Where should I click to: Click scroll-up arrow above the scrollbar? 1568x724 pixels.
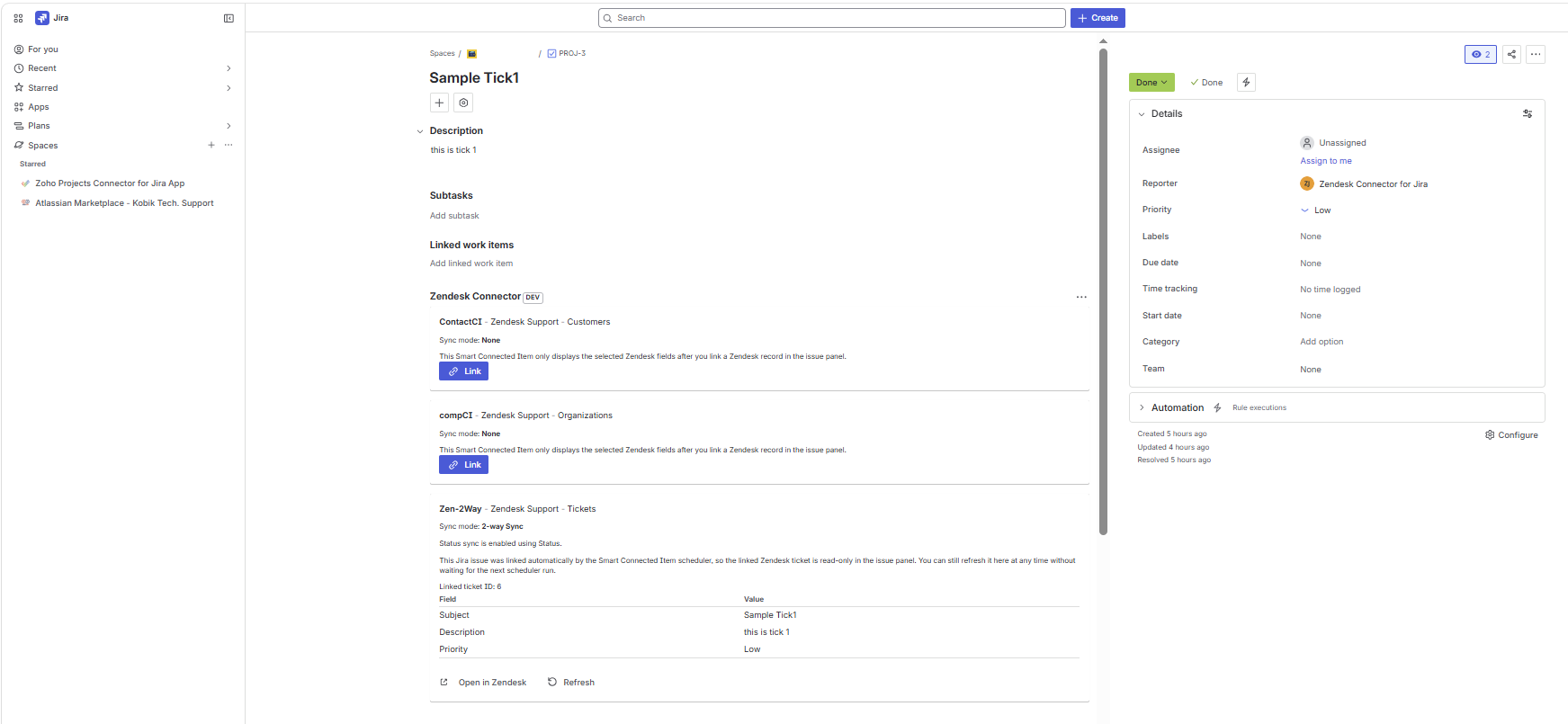(x=1103, y=41)
